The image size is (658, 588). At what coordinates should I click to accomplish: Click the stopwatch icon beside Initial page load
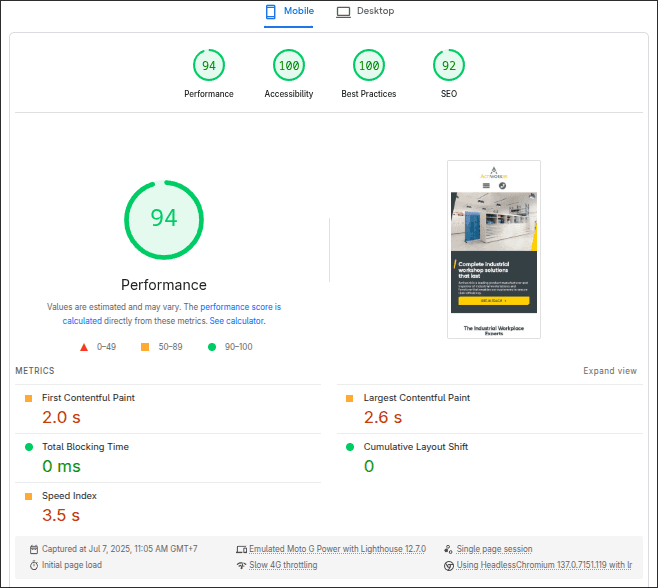tap(34, 565)
